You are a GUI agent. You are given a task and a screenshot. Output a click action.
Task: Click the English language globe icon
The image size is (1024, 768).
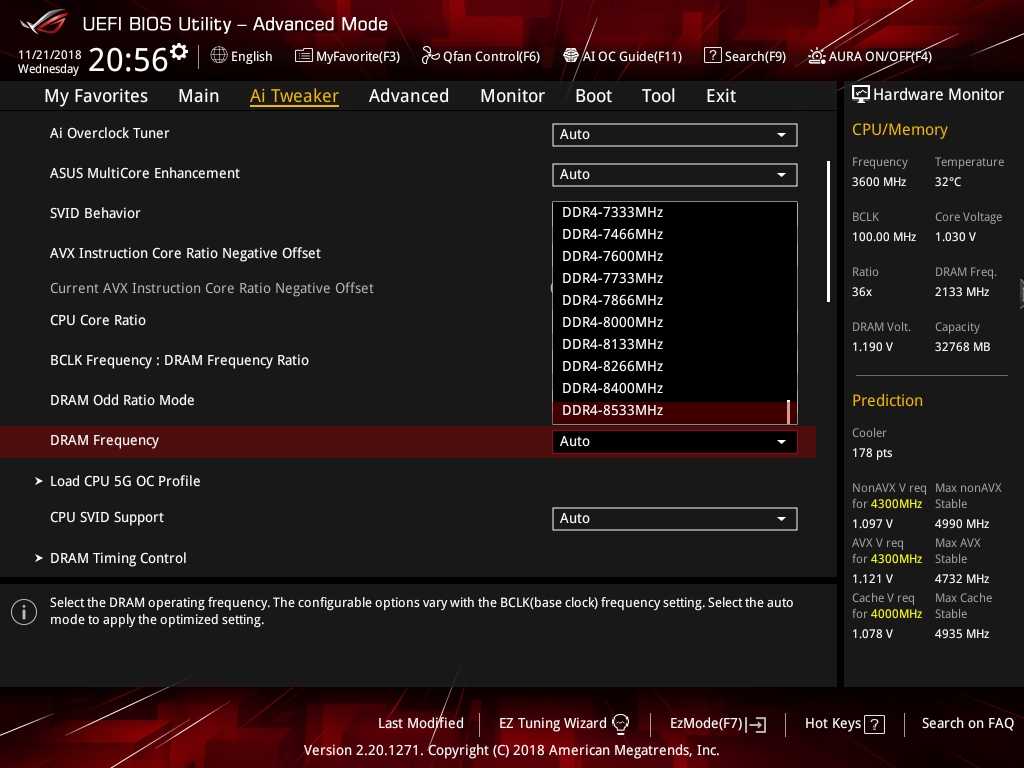219,56
